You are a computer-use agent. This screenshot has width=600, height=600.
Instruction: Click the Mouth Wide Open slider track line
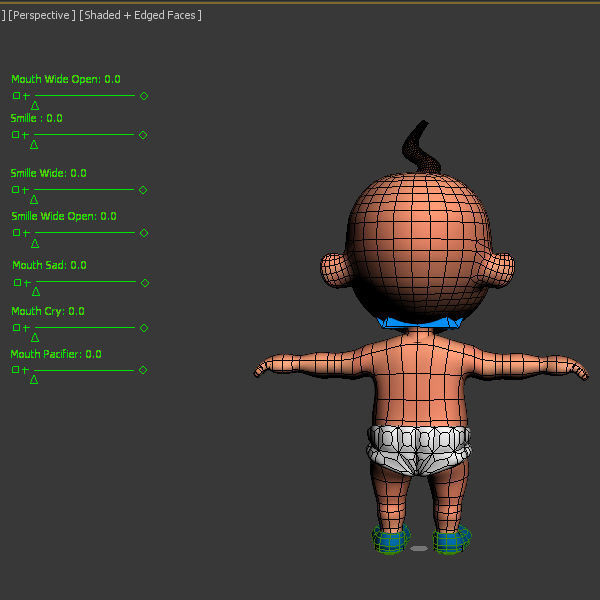pyautogui.click(x=85, y=96)
